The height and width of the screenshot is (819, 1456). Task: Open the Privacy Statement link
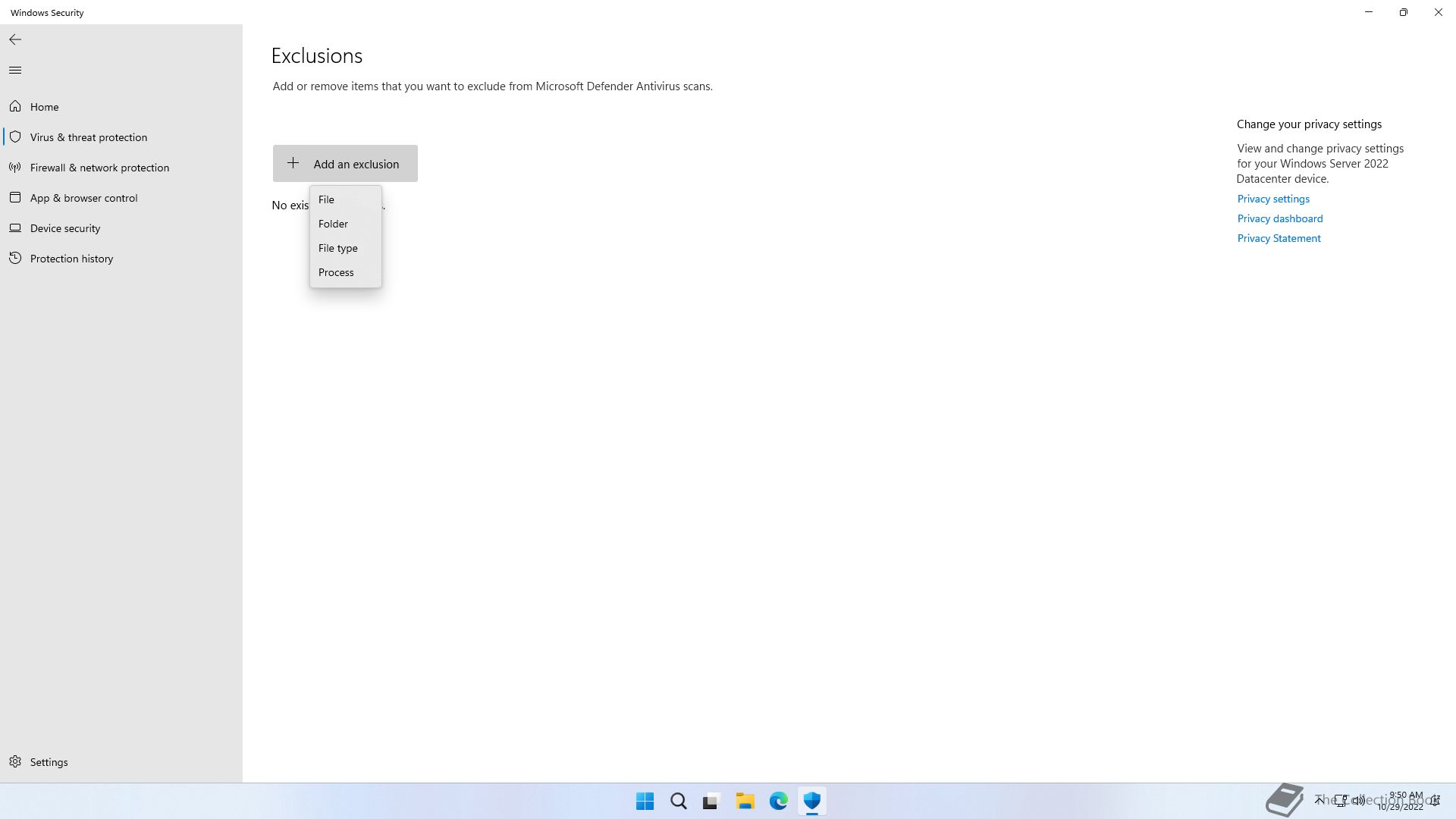1279,238
